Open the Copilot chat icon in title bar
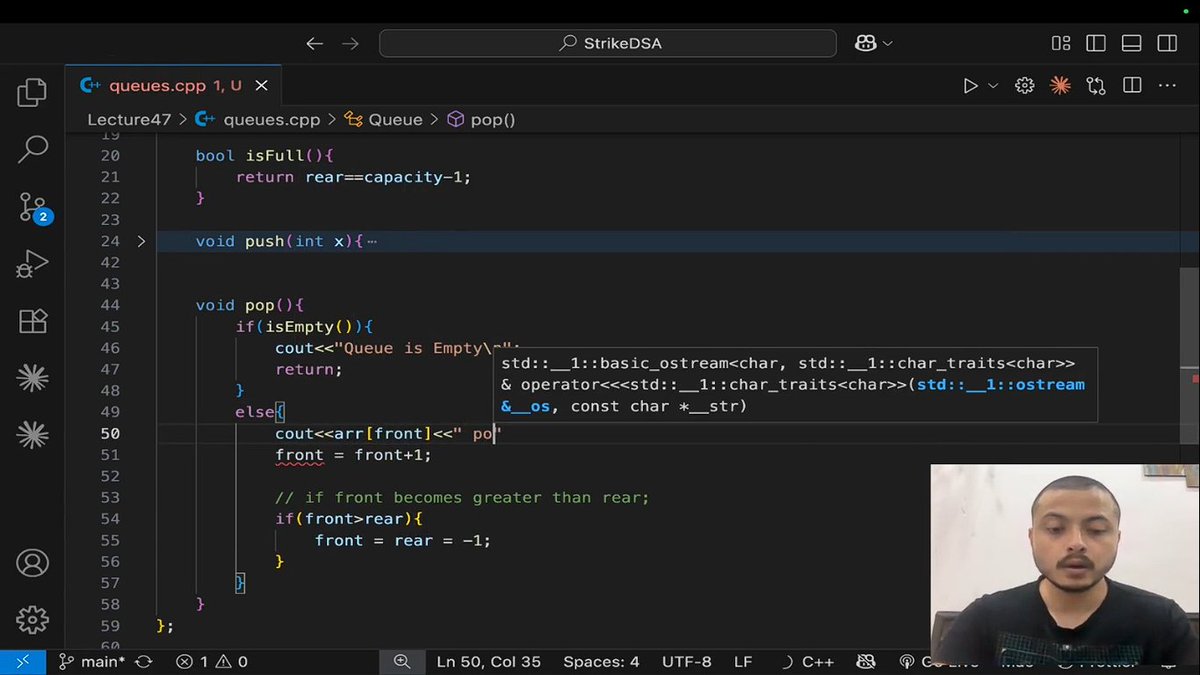Image resolution: width=1200 pixels, height=675 pixels. click(866, 43)
